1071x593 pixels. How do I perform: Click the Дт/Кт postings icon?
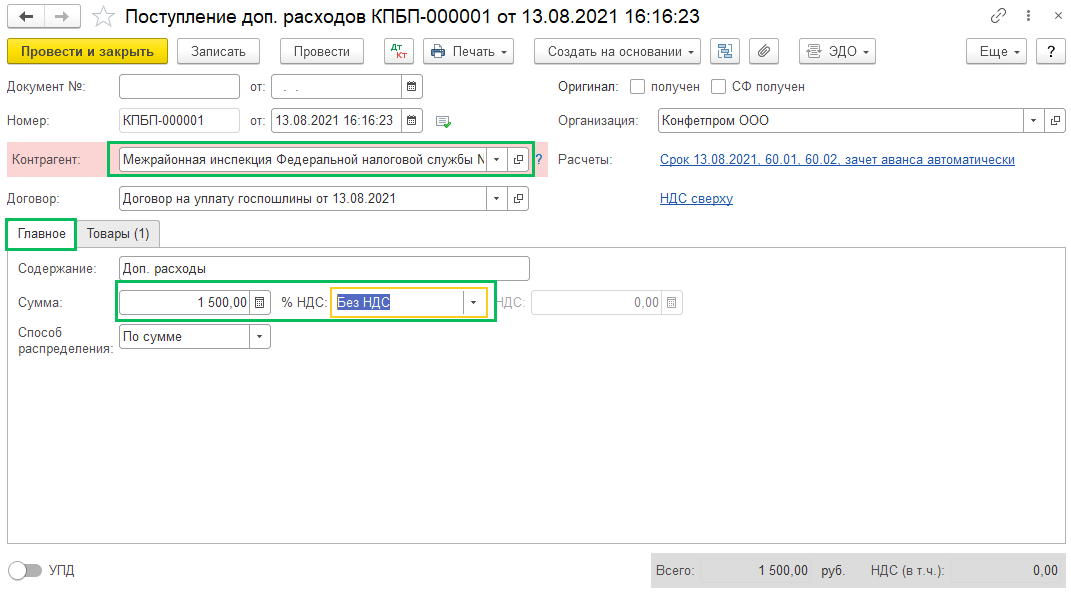pos(398,52)
